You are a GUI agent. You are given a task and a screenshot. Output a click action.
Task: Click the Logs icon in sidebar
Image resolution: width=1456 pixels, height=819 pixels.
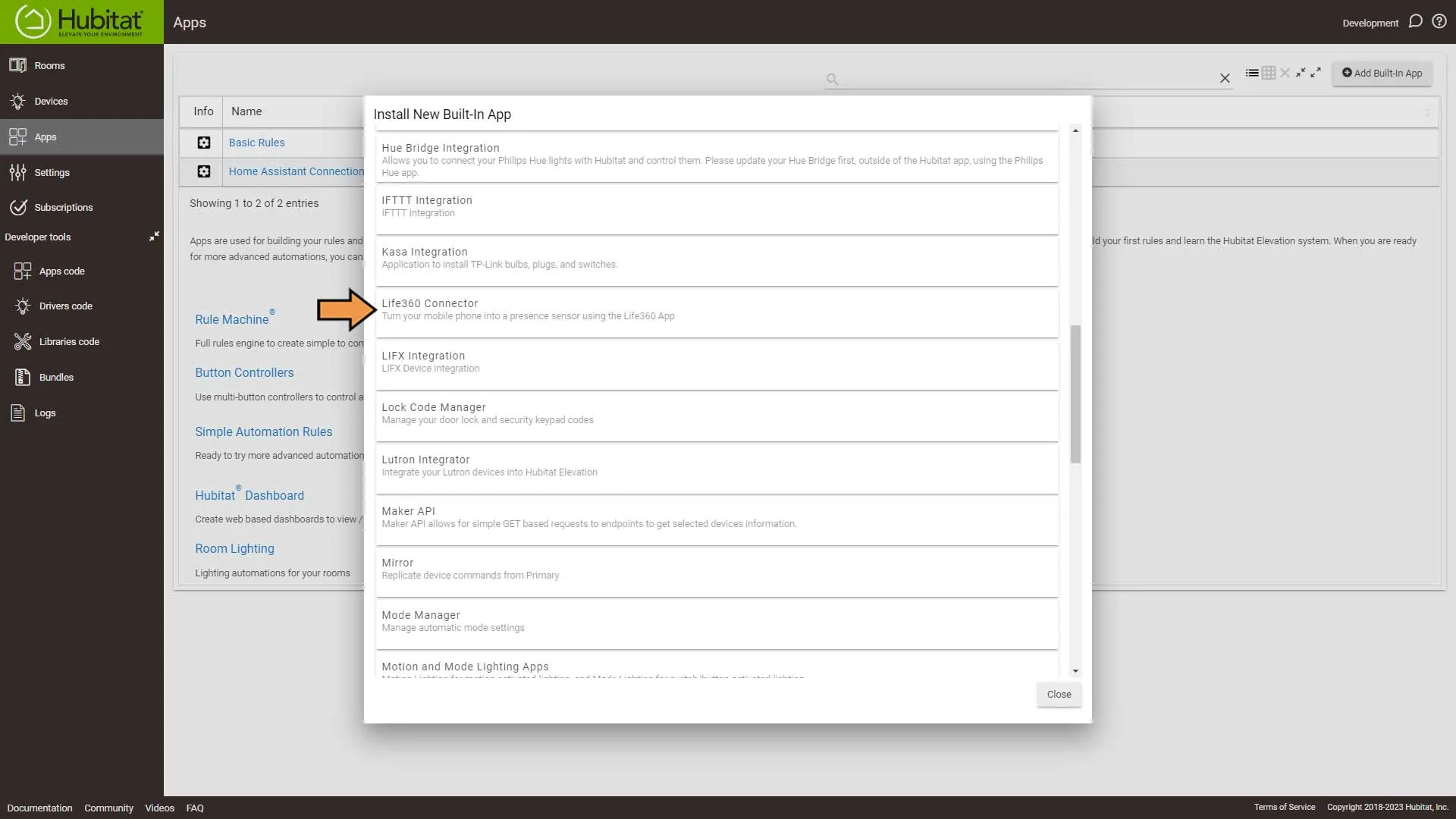point(19,412)
